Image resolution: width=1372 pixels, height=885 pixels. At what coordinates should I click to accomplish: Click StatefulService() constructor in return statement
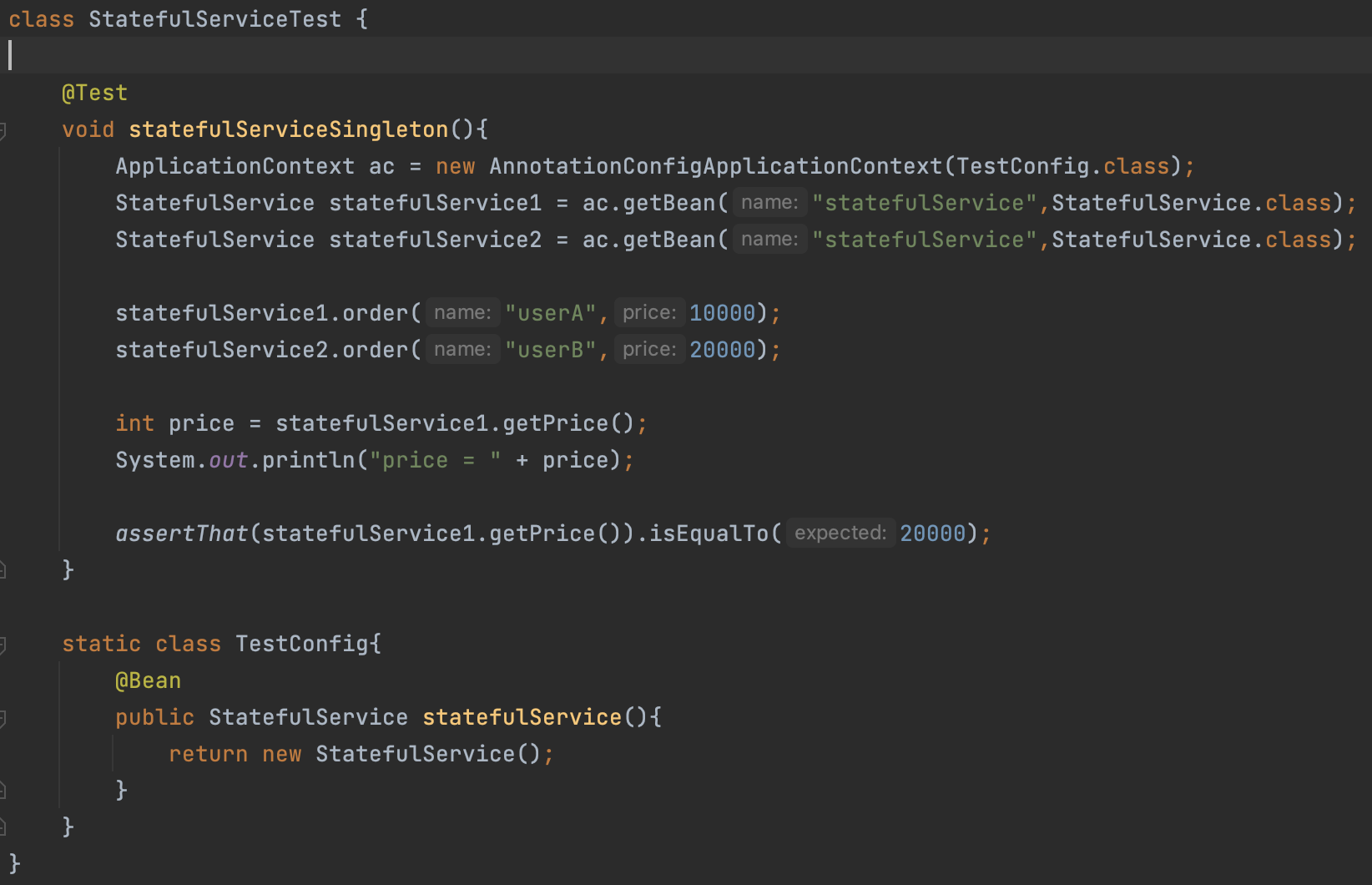click(x=428, y=754)
